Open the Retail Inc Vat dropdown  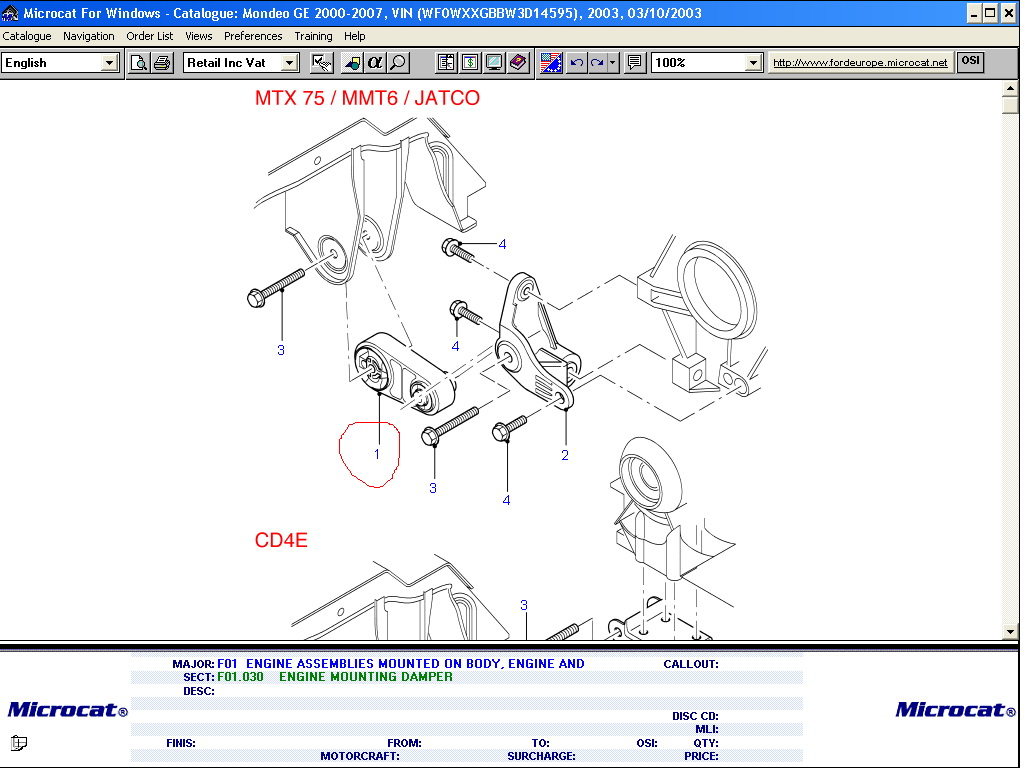289,63
